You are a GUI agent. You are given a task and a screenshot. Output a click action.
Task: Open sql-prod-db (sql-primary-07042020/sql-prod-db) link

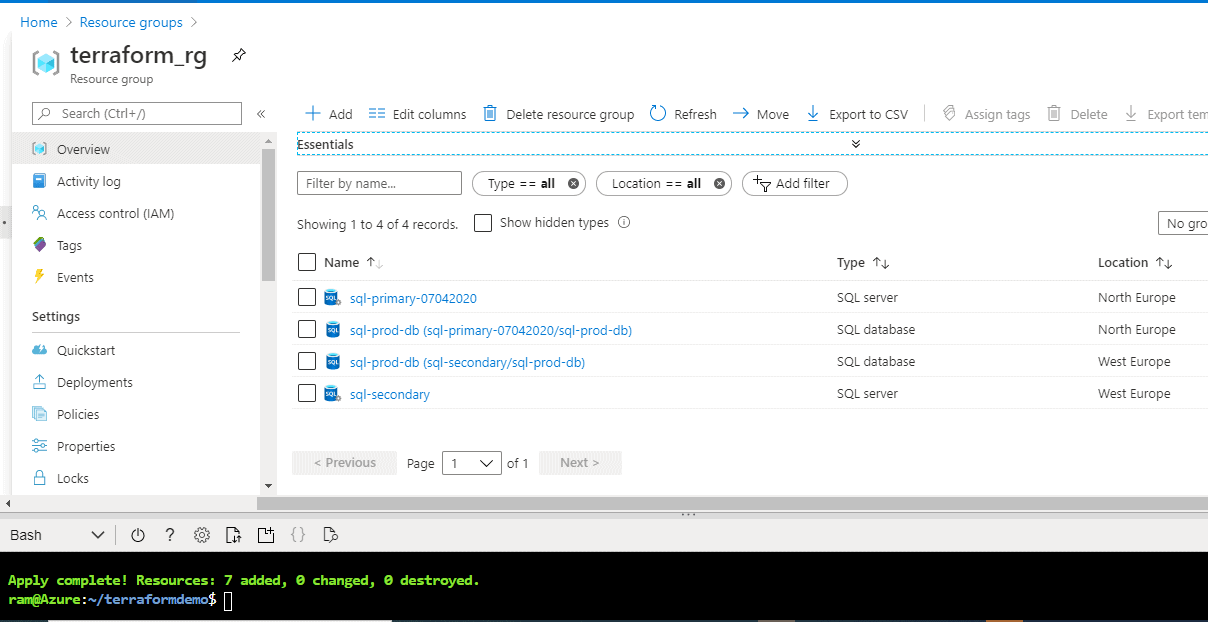491,330
